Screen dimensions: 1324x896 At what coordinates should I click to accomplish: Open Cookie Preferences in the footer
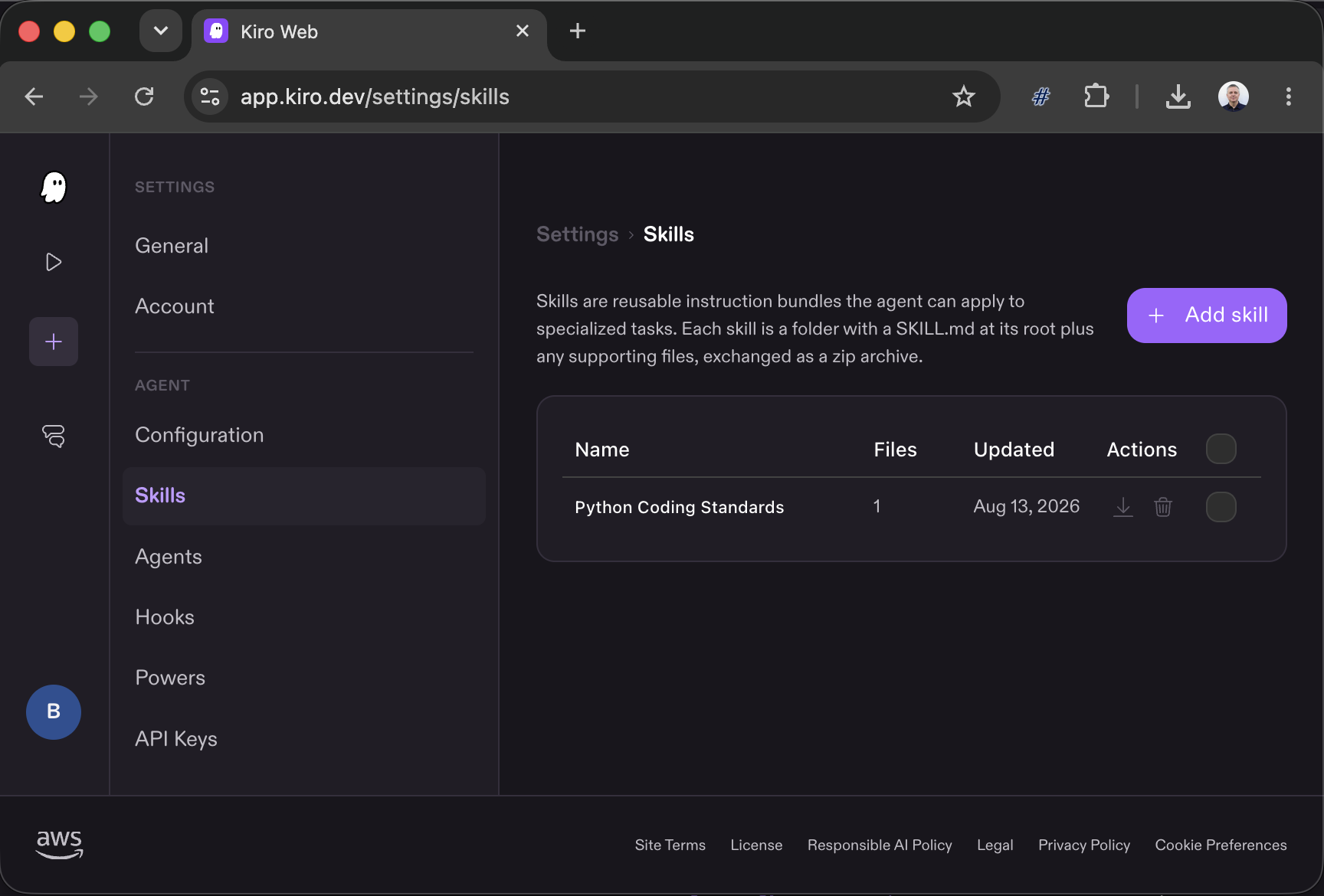coord(1221,845)
